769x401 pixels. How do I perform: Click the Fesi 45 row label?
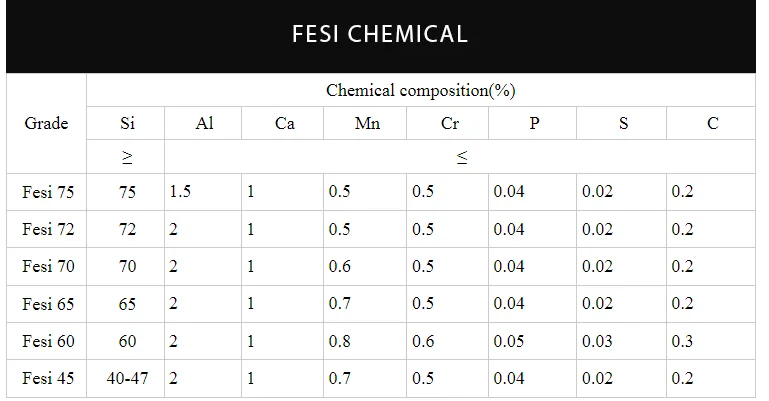click(x=47, y=379)
